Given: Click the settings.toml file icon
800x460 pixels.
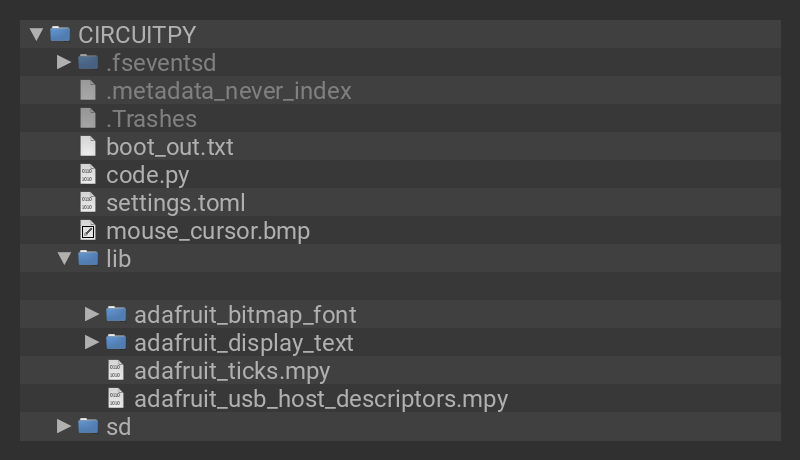Looking at the screenshot, I should pyautogui.click(x=88, y=202).
